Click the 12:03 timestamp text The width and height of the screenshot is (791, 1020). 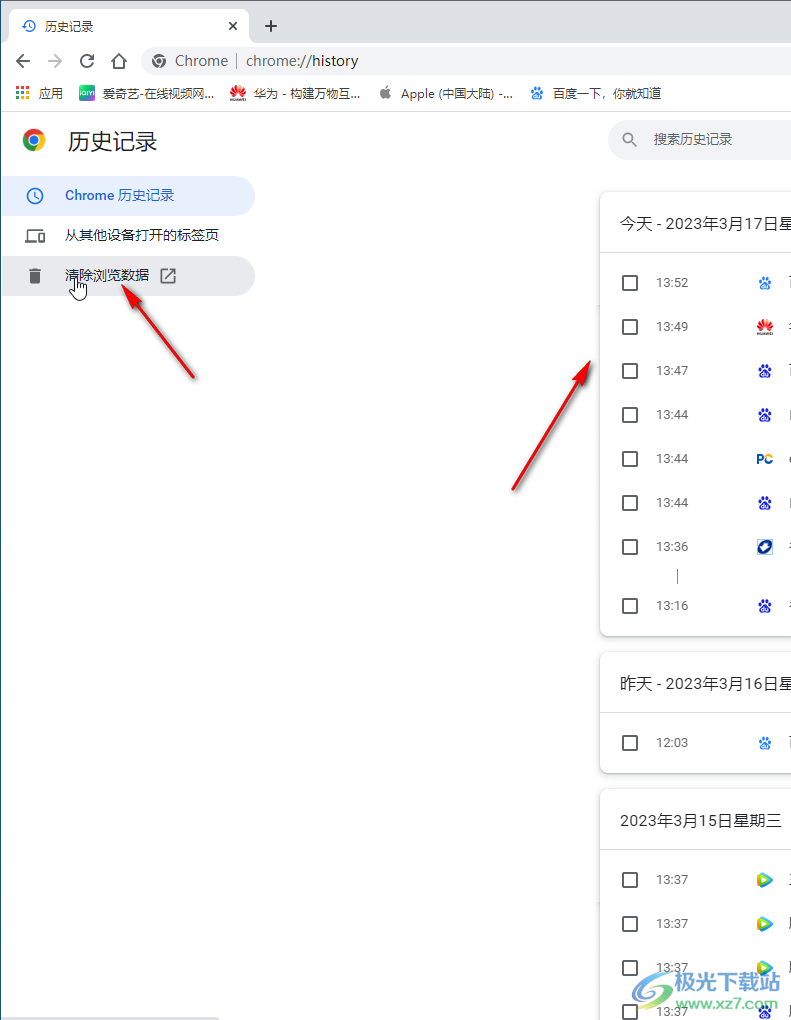pyautogui.click(x=672, y=743)
